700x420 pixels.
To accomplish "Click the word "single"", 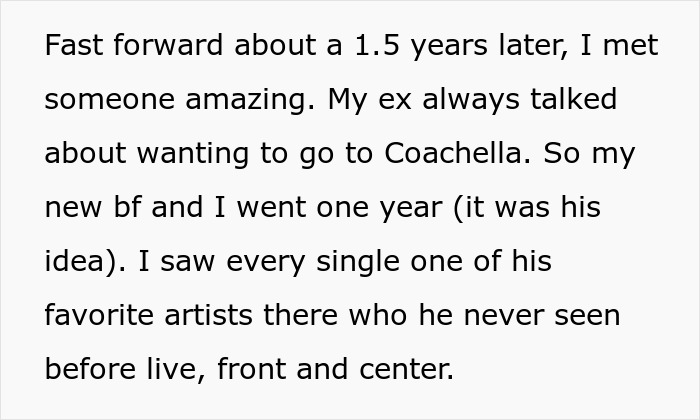I will (358, 262).
